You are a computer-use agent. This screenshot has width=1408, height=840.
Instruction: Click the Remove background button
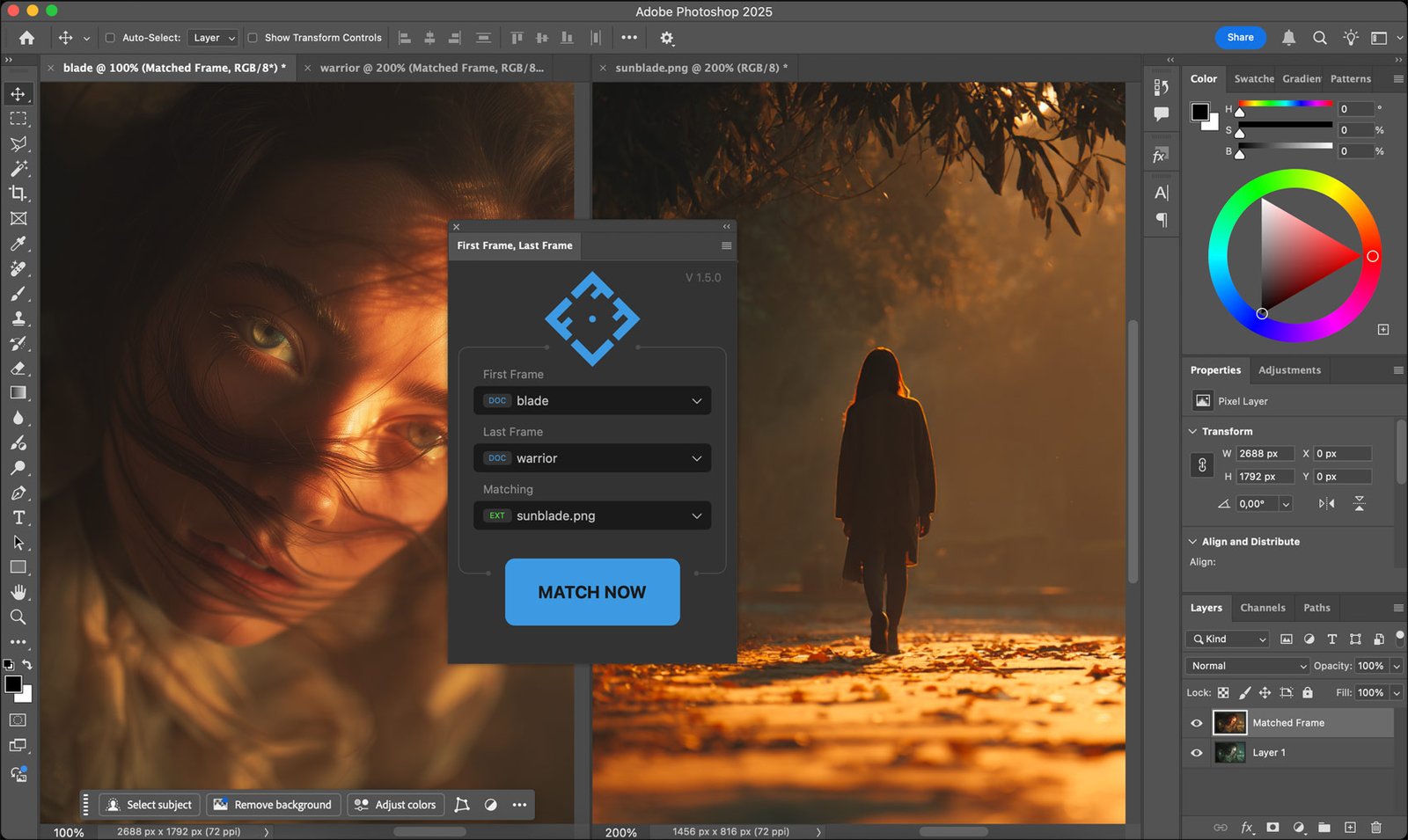(274, 805)
